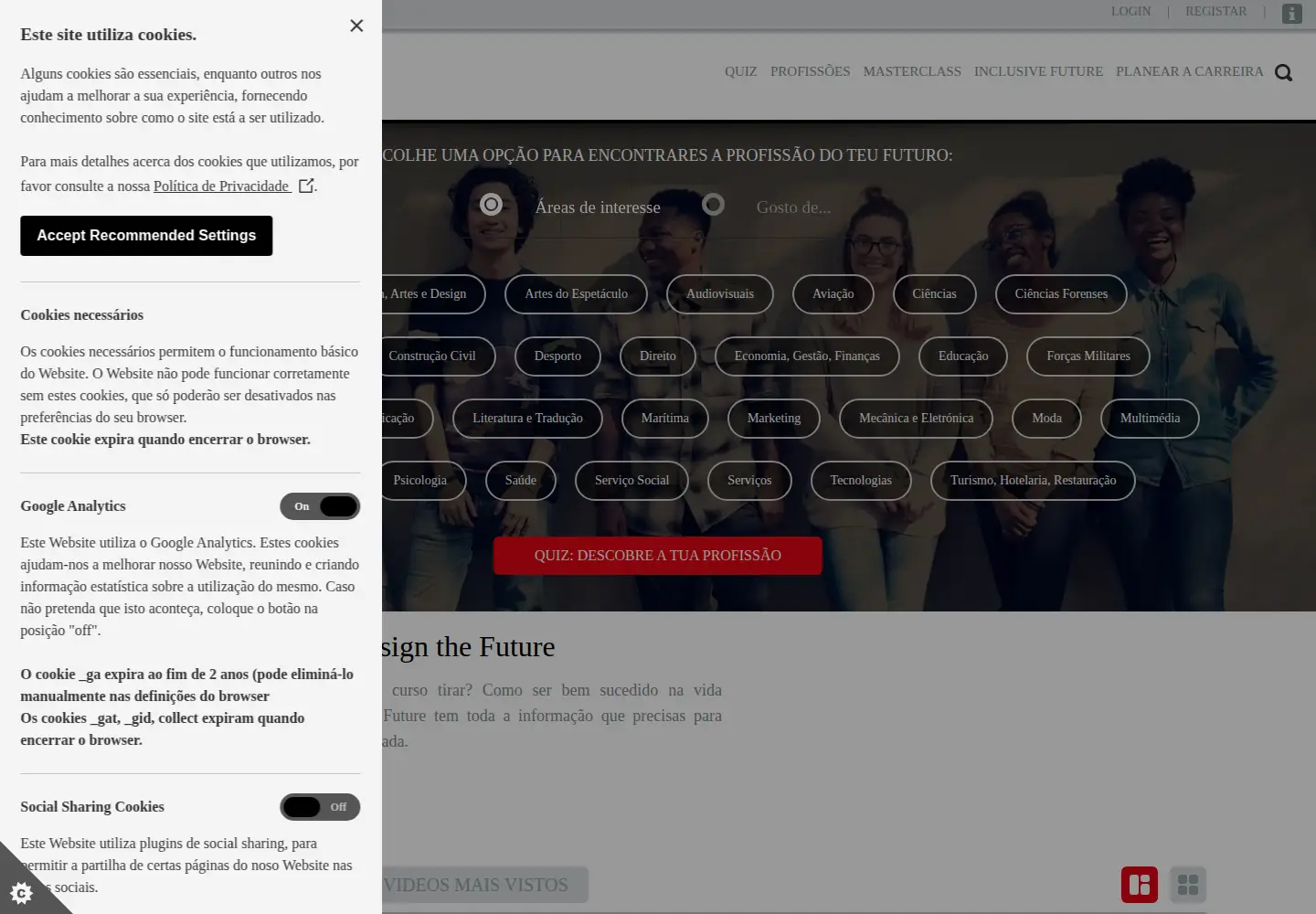Enable Social Sharing Cookies toggle
This screenshot has width=1316, height=914.
pyautogui.click(x=320, y=807)
